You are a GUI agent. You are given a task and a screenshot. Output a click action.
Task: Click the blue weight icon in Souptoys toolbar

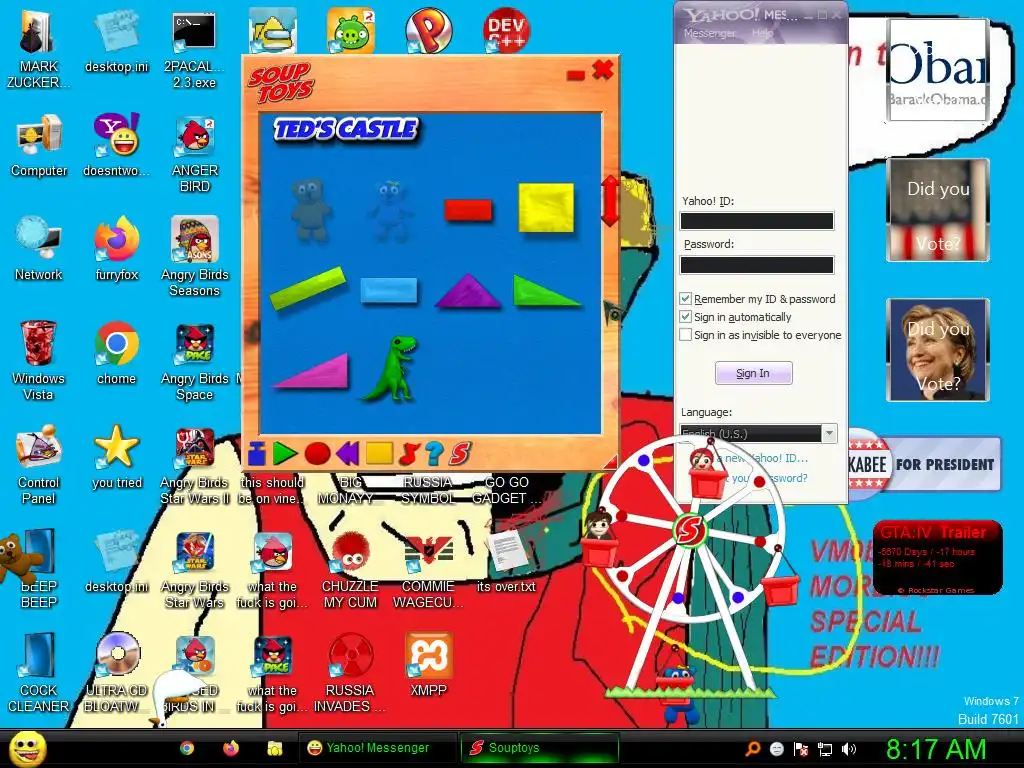[257, 453]
